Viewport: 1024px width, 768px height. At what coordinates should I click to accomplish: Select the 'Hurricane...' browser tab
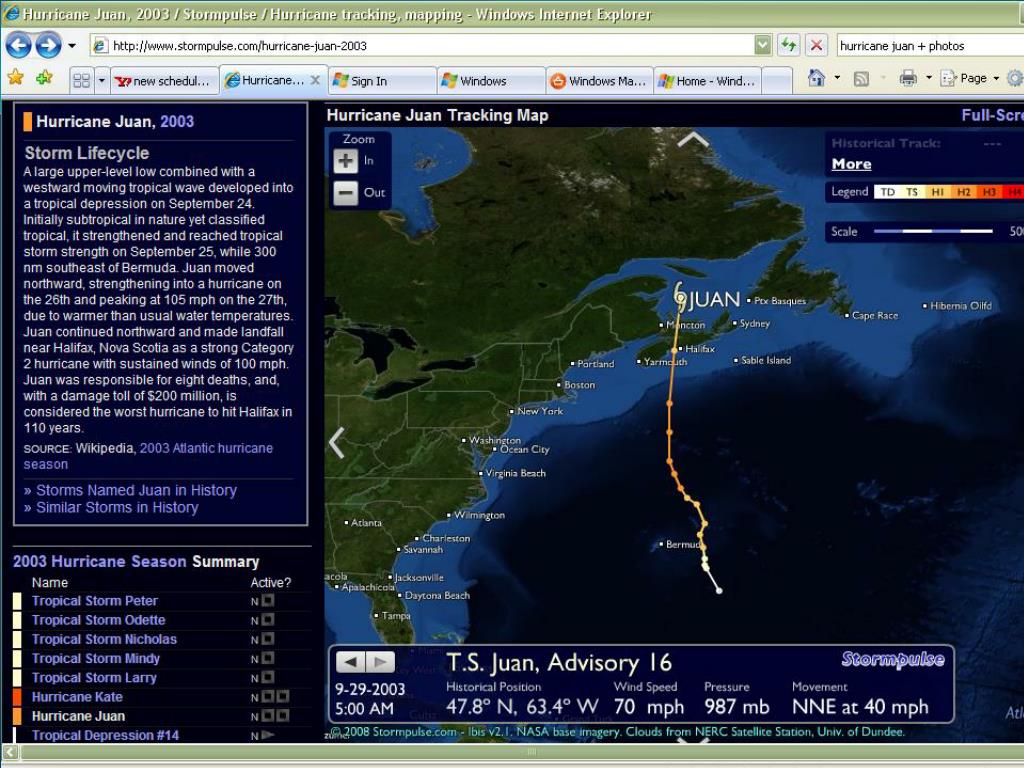264,80
